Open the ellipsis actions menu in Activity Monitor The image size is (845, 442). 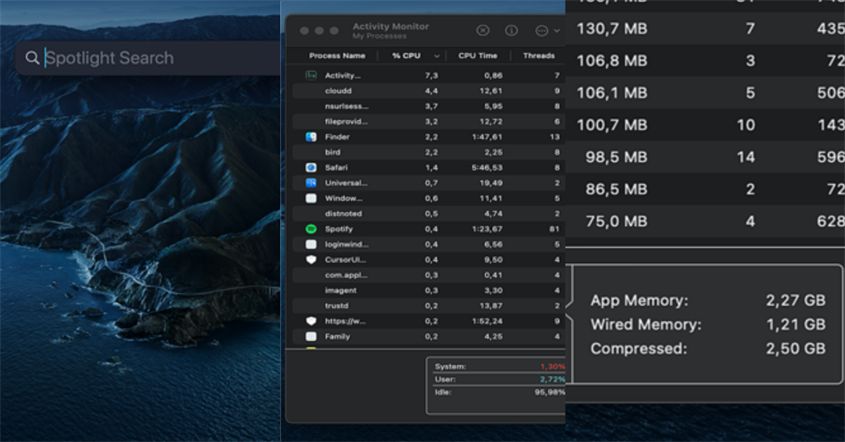tap(542, 31)
